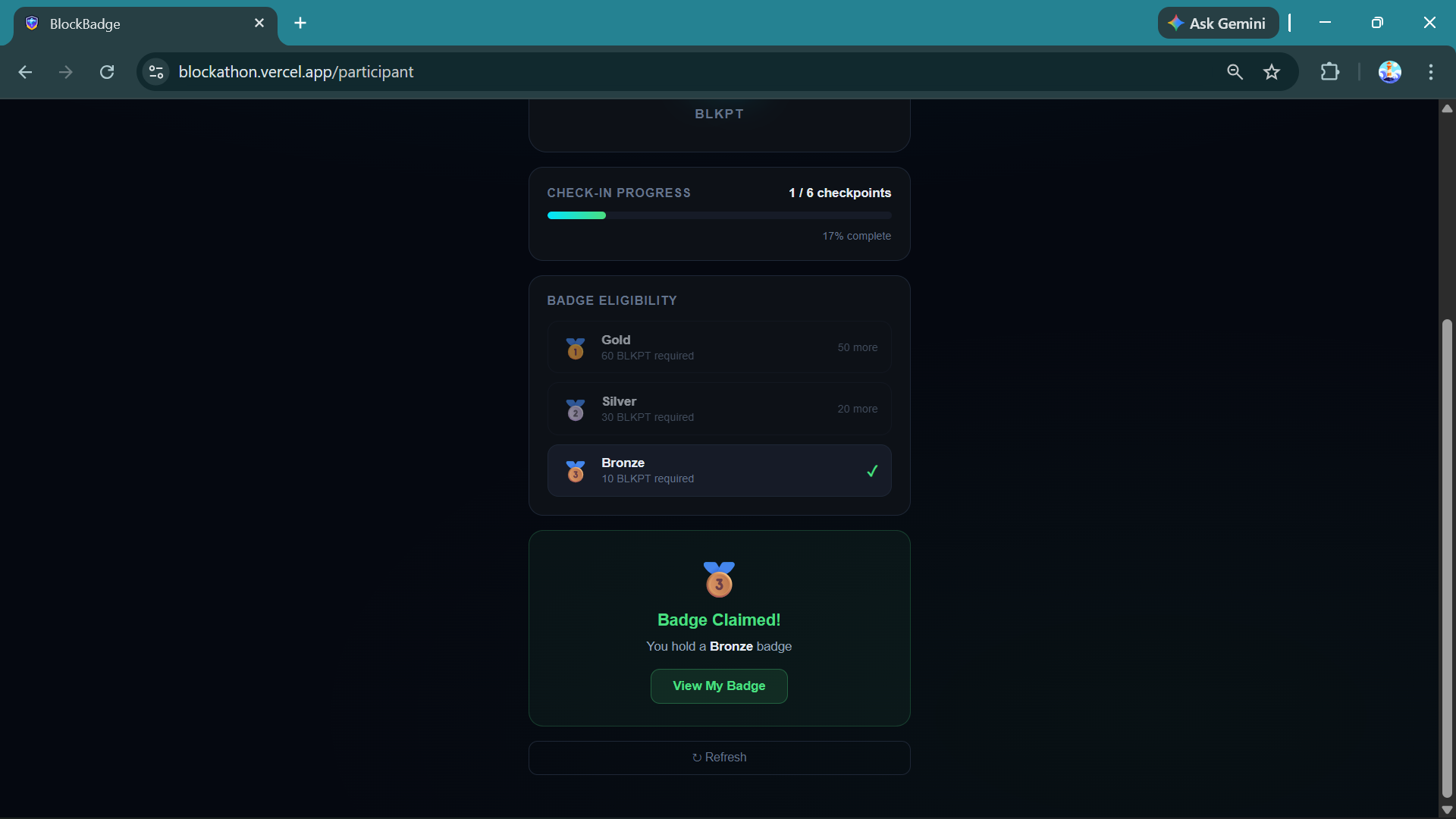Image resolution: width=1456 pixels, height=819 pixels.
Task: Click the zoom magnifier icon in address bar
Action: [x=1235, y=72]
